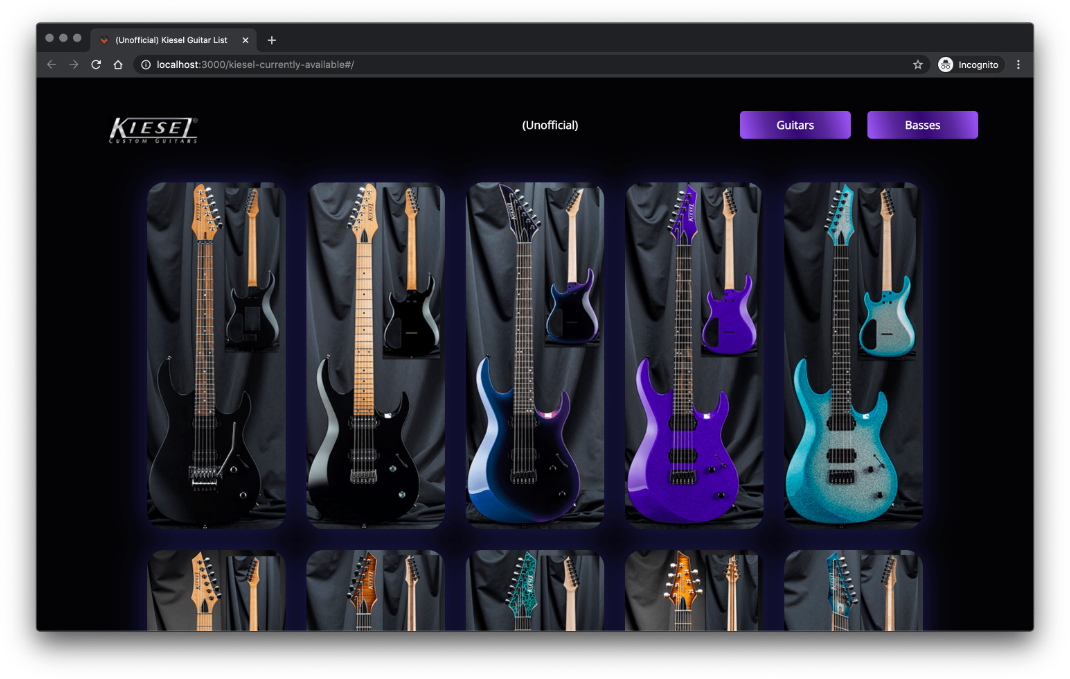The height and width of the screenshot is (679, 1070).
Task: Open the orange guitar listing in the second row
Action: click(x=375, y=590)
